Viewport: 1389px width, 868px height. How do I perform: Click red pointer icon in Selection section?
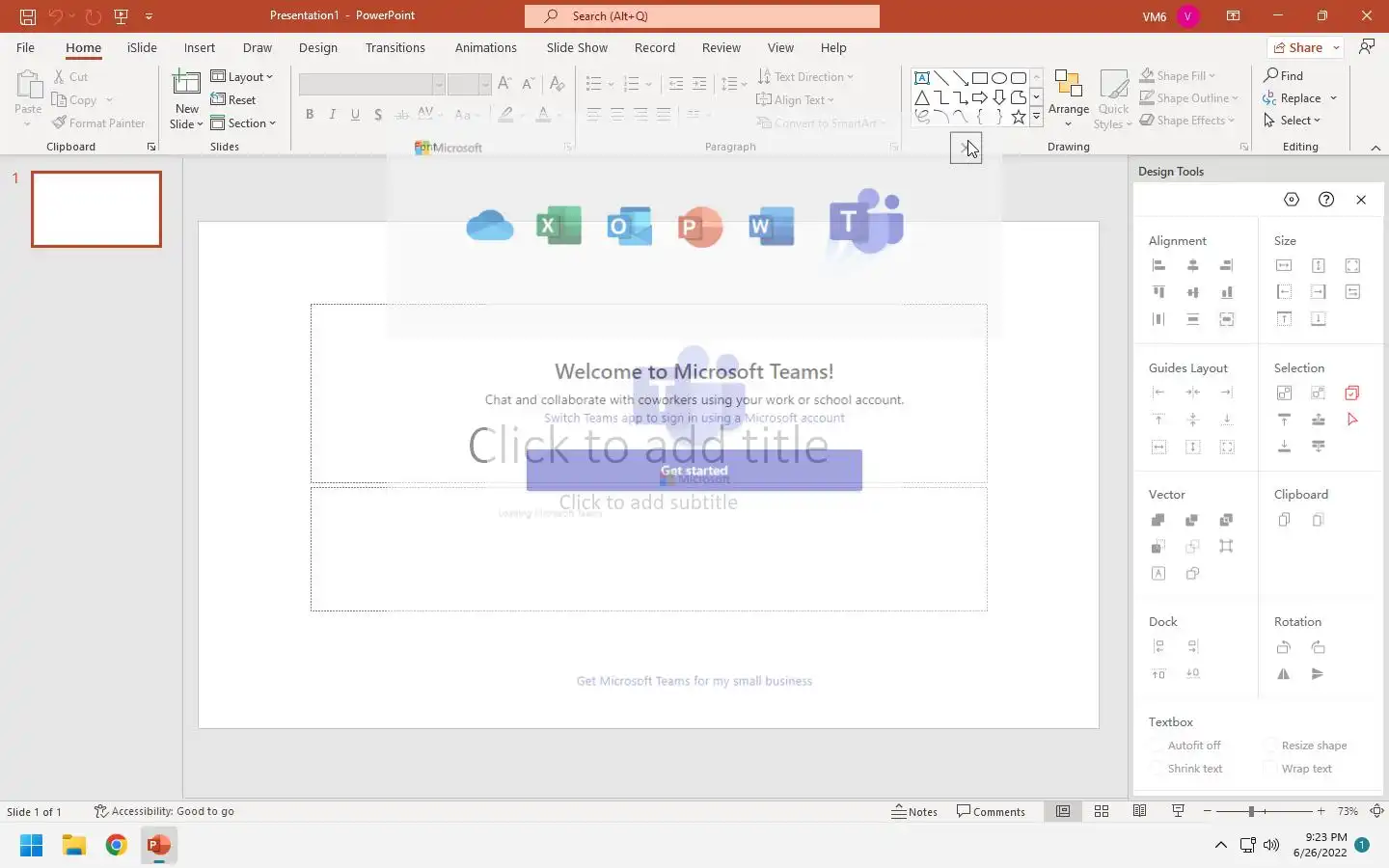tap(1352, 420)
